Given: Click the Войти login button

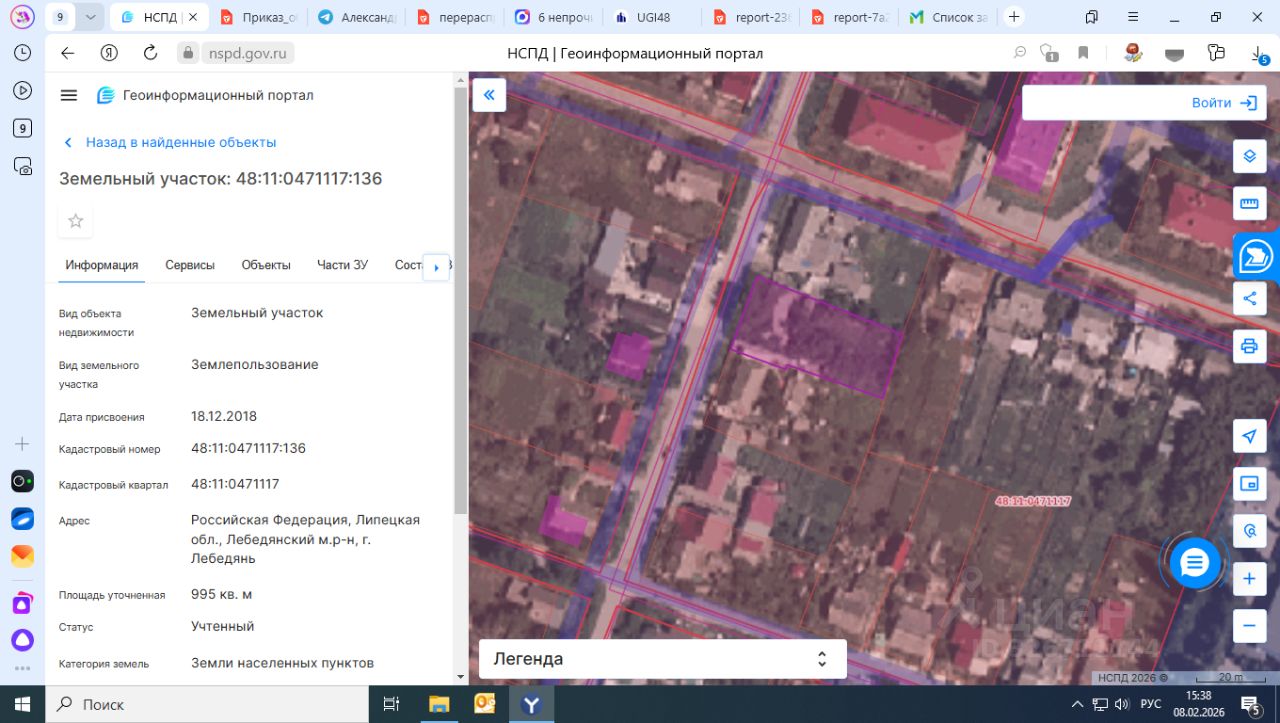Looking at the screenshot, I should pyautogui.click(x=1223, y=103).
